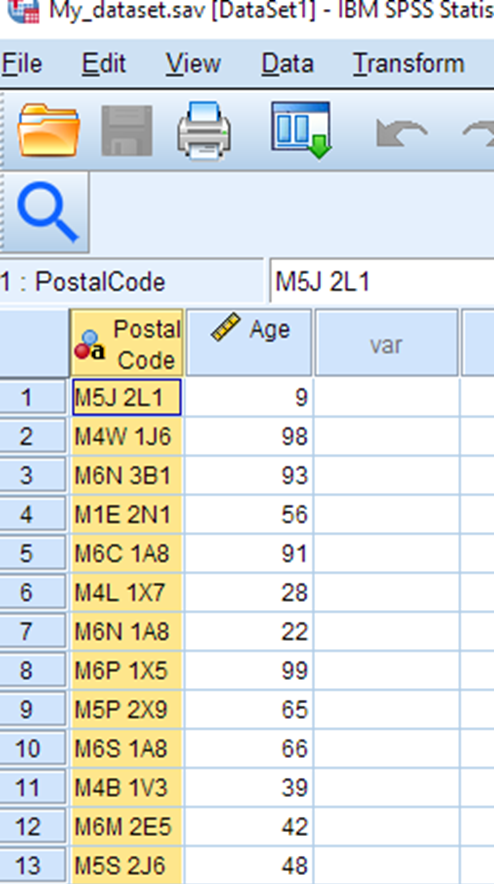
Task: Click the SPSS application icon in title bar
Action: click(x=23, y=10)
